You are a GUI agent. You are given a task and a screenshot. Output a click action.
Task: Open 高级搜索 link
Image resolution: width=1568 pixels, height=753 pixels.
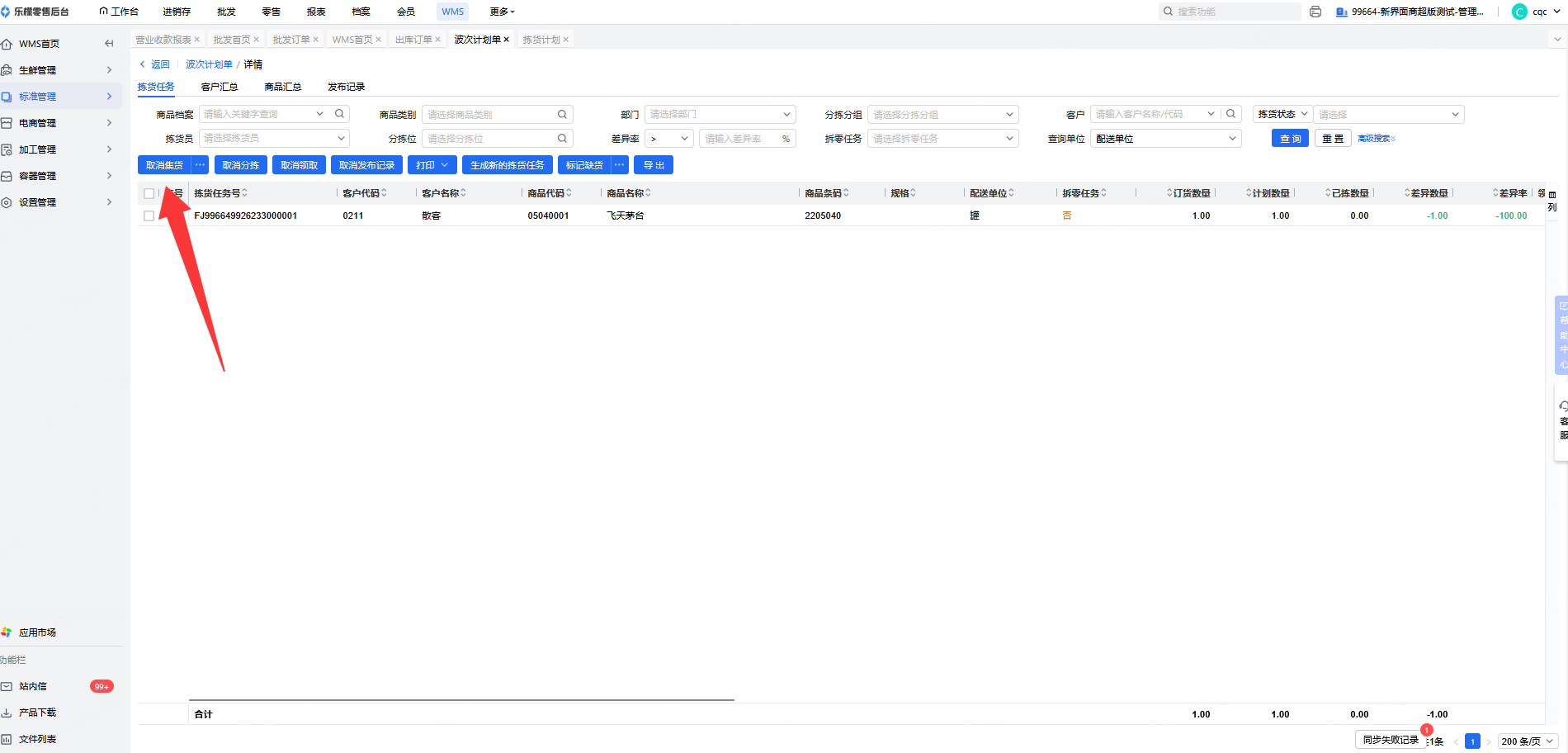1377,139
